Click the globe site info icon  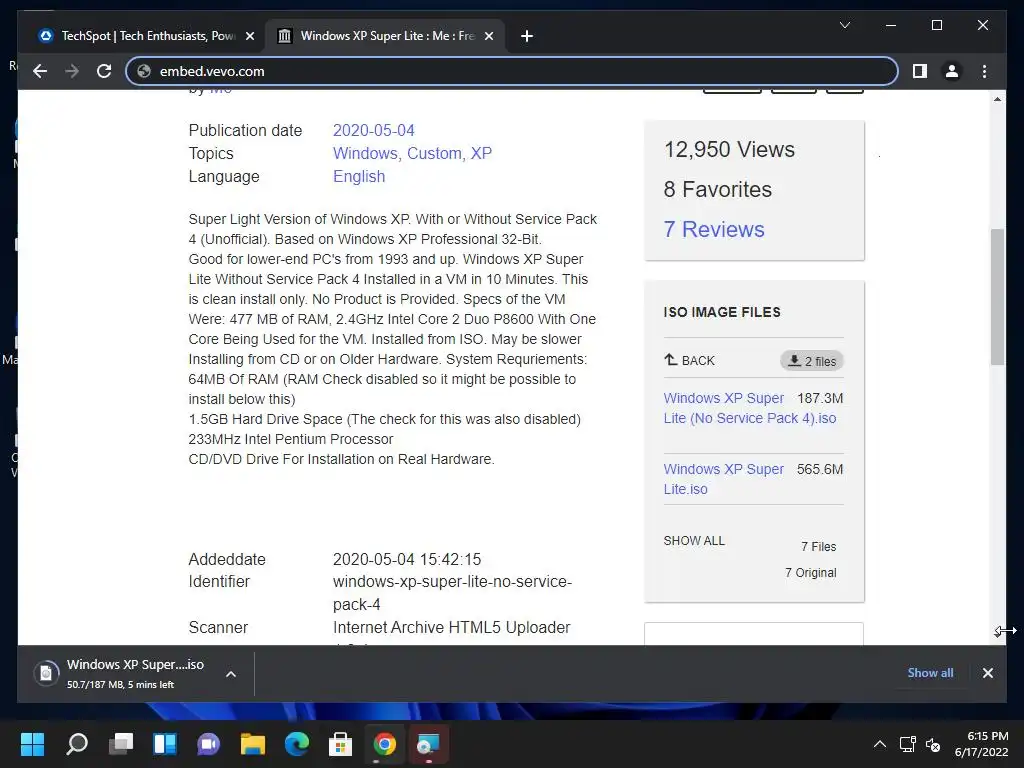click(x=144, y=71)
